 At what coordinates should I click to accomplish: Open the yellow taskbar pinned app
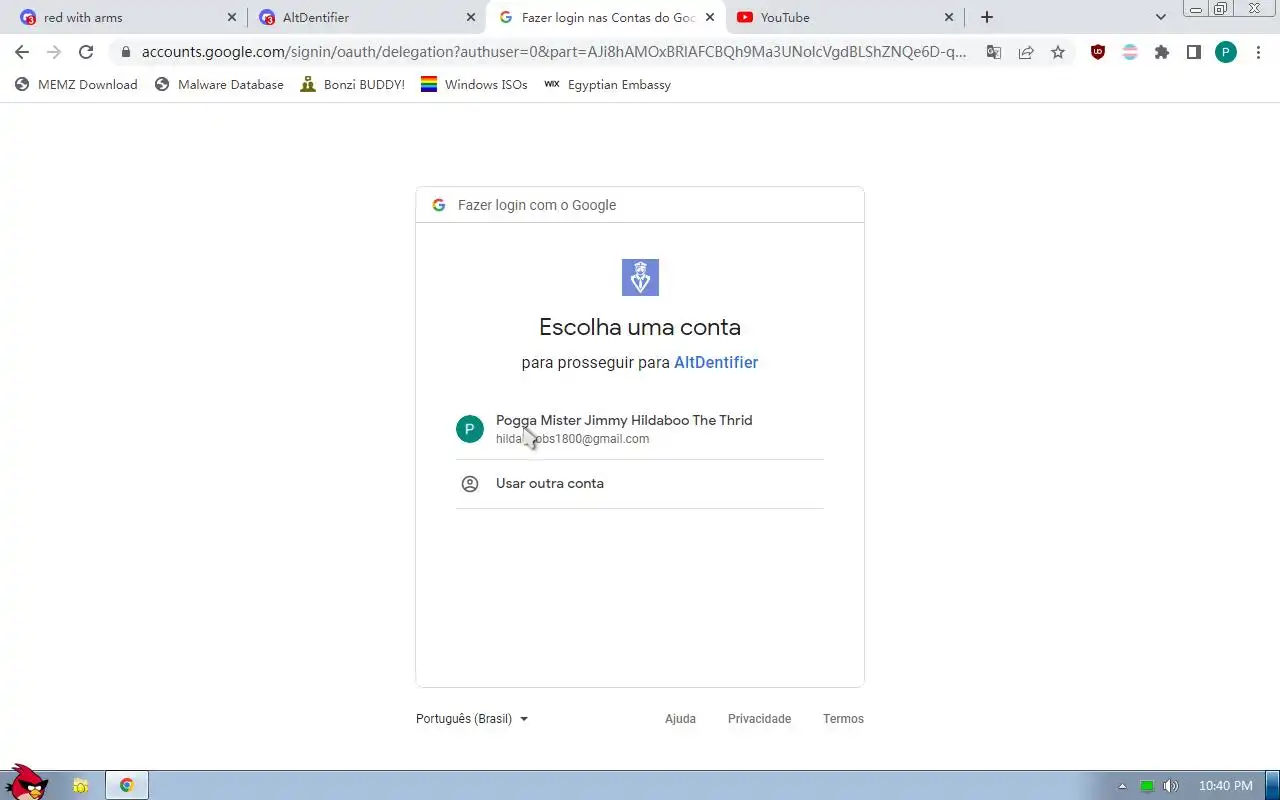[80, 786]
